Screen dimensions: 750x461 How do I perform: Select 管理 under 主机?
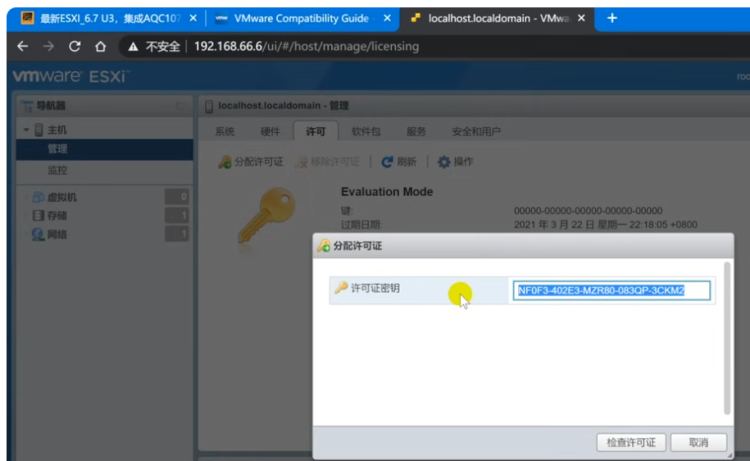(105, 149)
